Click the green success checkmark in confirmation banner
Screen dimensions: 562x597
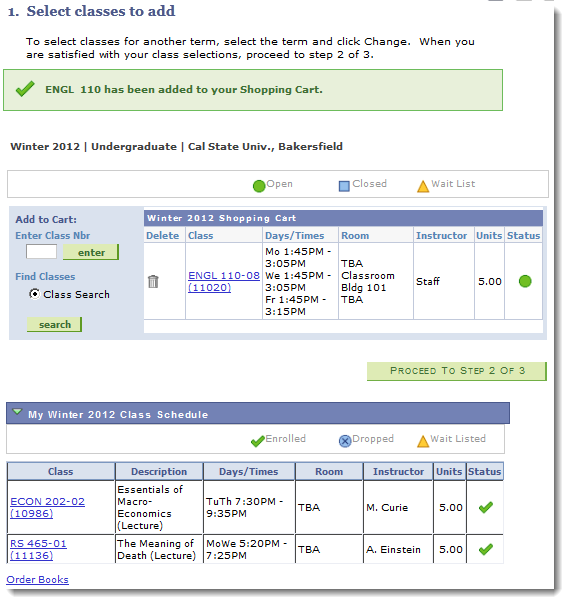[25, 89]
